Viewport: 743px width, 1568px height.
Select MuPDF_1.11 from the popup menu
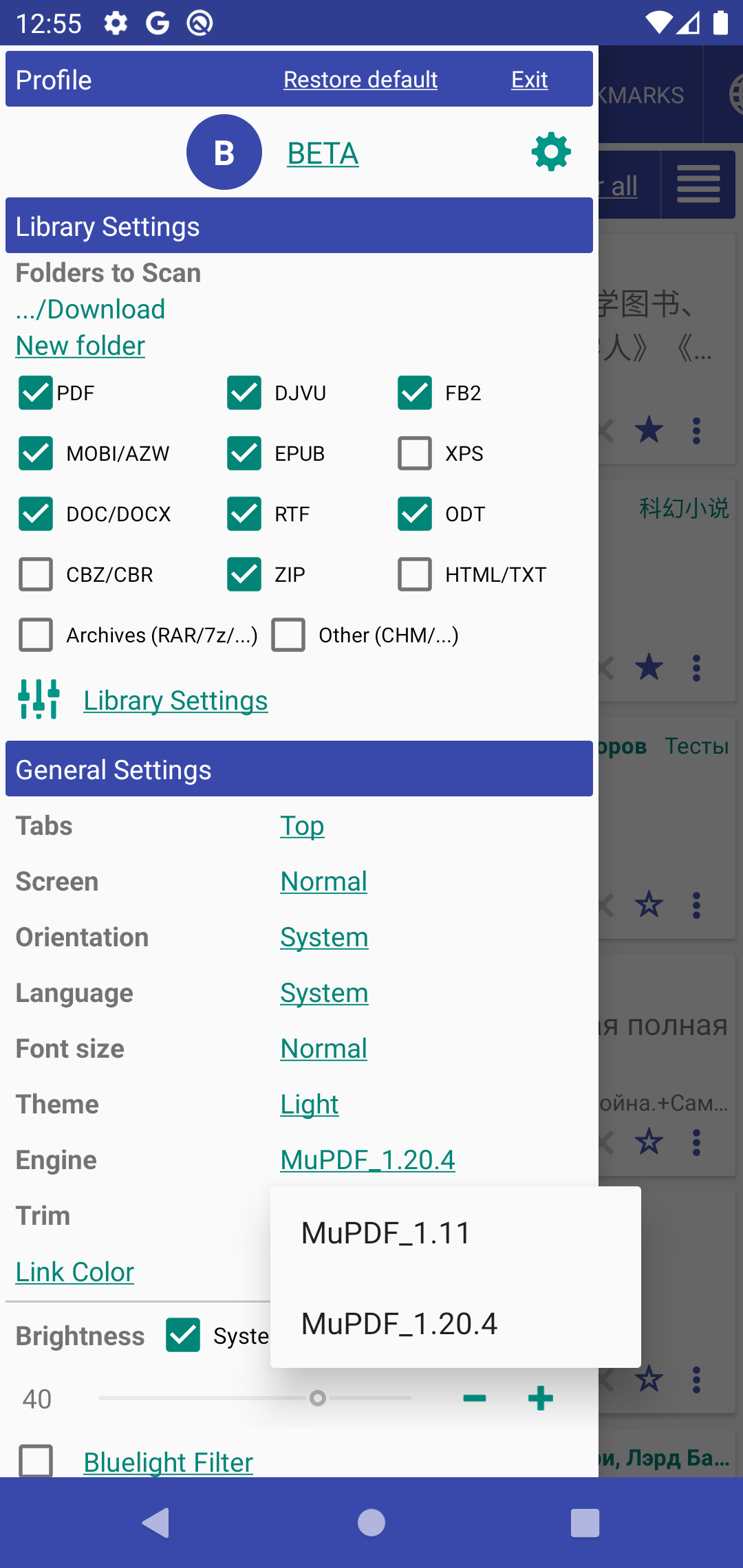386,1233
